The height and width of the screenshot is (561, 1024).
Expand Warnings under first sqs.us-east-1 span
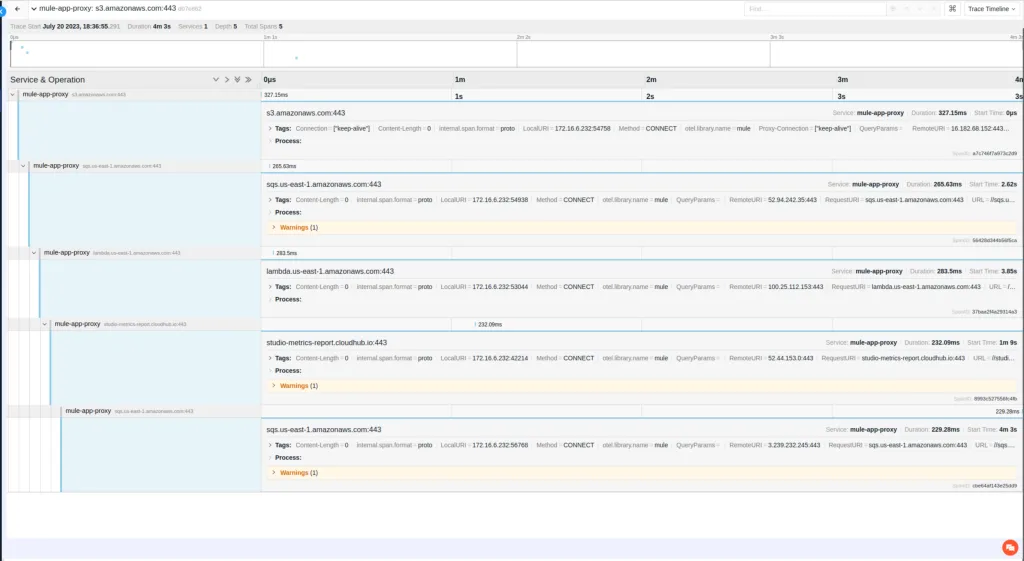[x=293, y=227]
